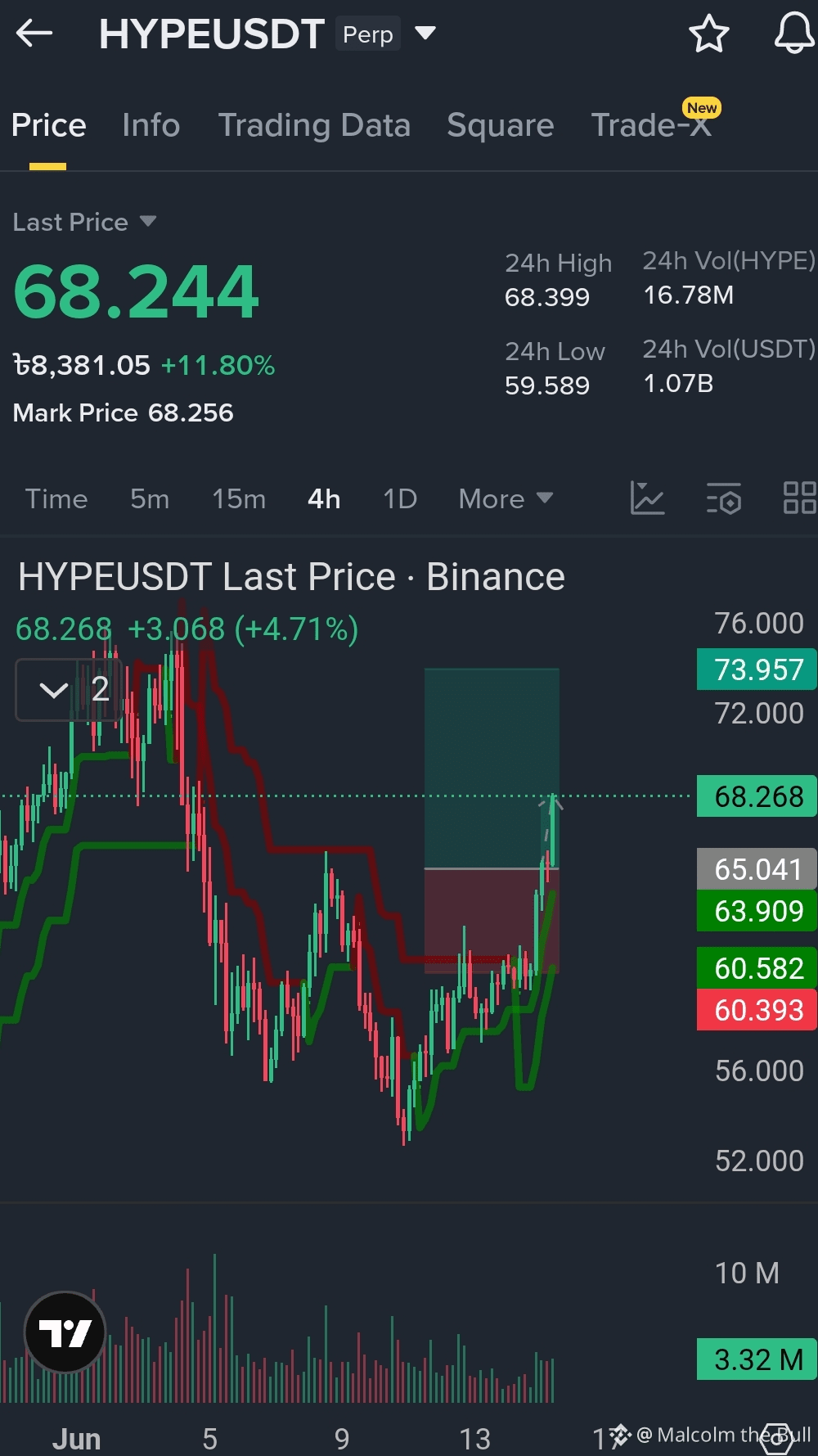The image size is (818, 1456).
Task: Open the Trading Data tab
Action: tap(314, 125)
